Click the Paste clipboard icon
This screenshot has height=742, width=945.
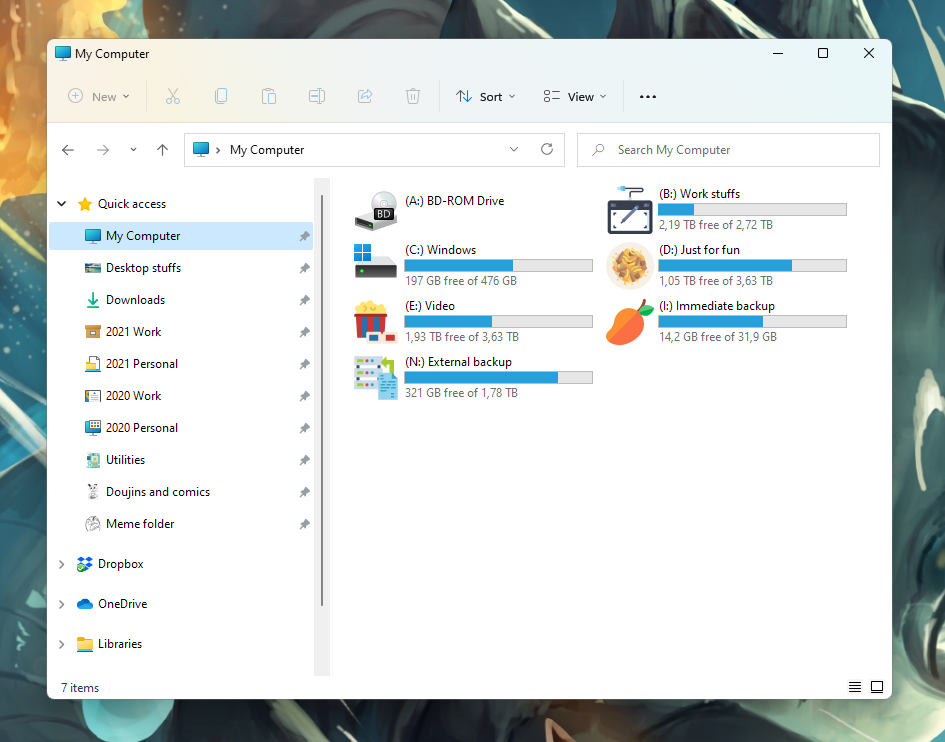coord(269,96)
